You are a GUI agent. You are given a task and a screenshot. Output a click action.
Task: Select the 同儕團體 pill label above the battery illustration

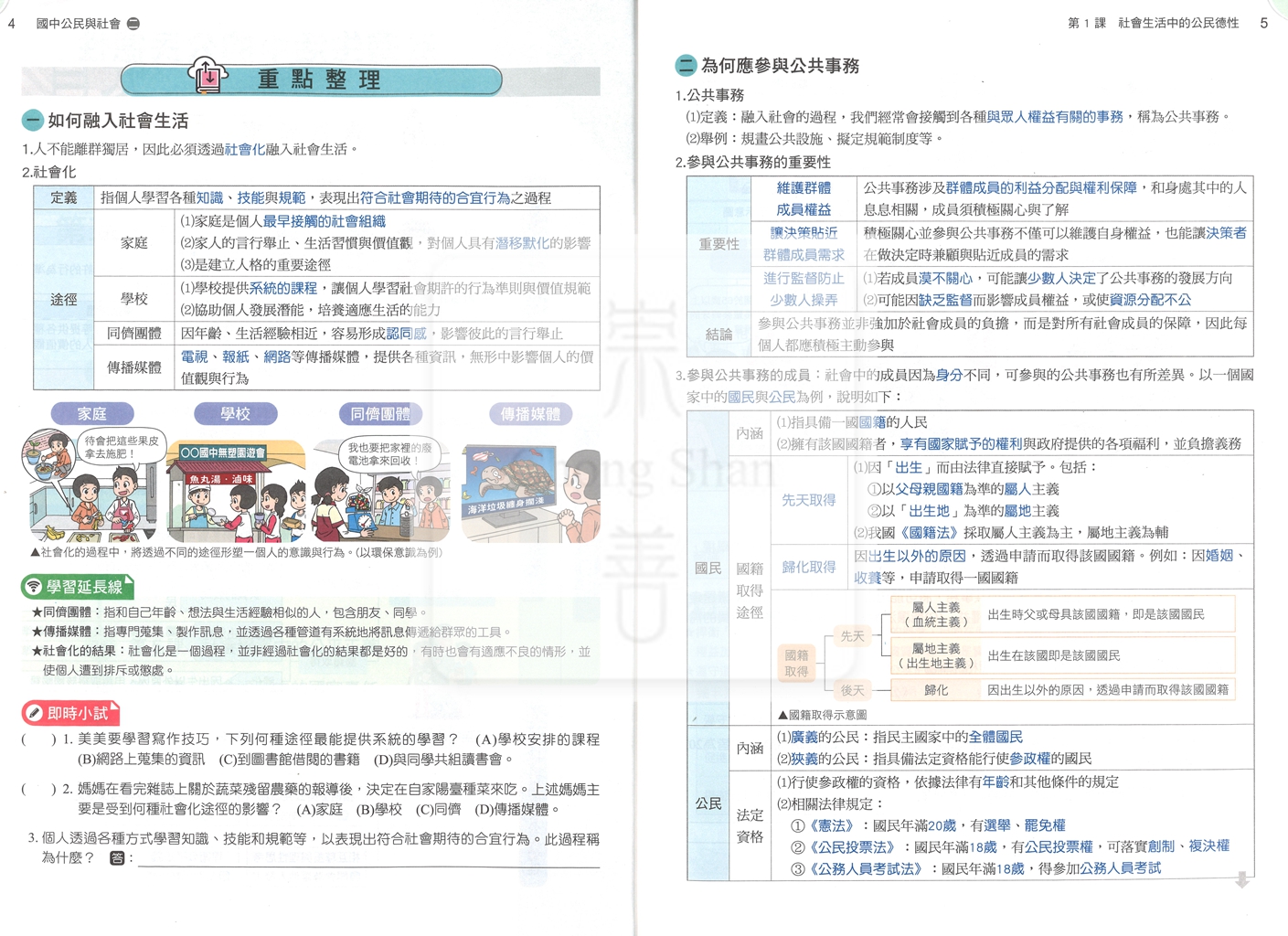click(x=380, y=414)
